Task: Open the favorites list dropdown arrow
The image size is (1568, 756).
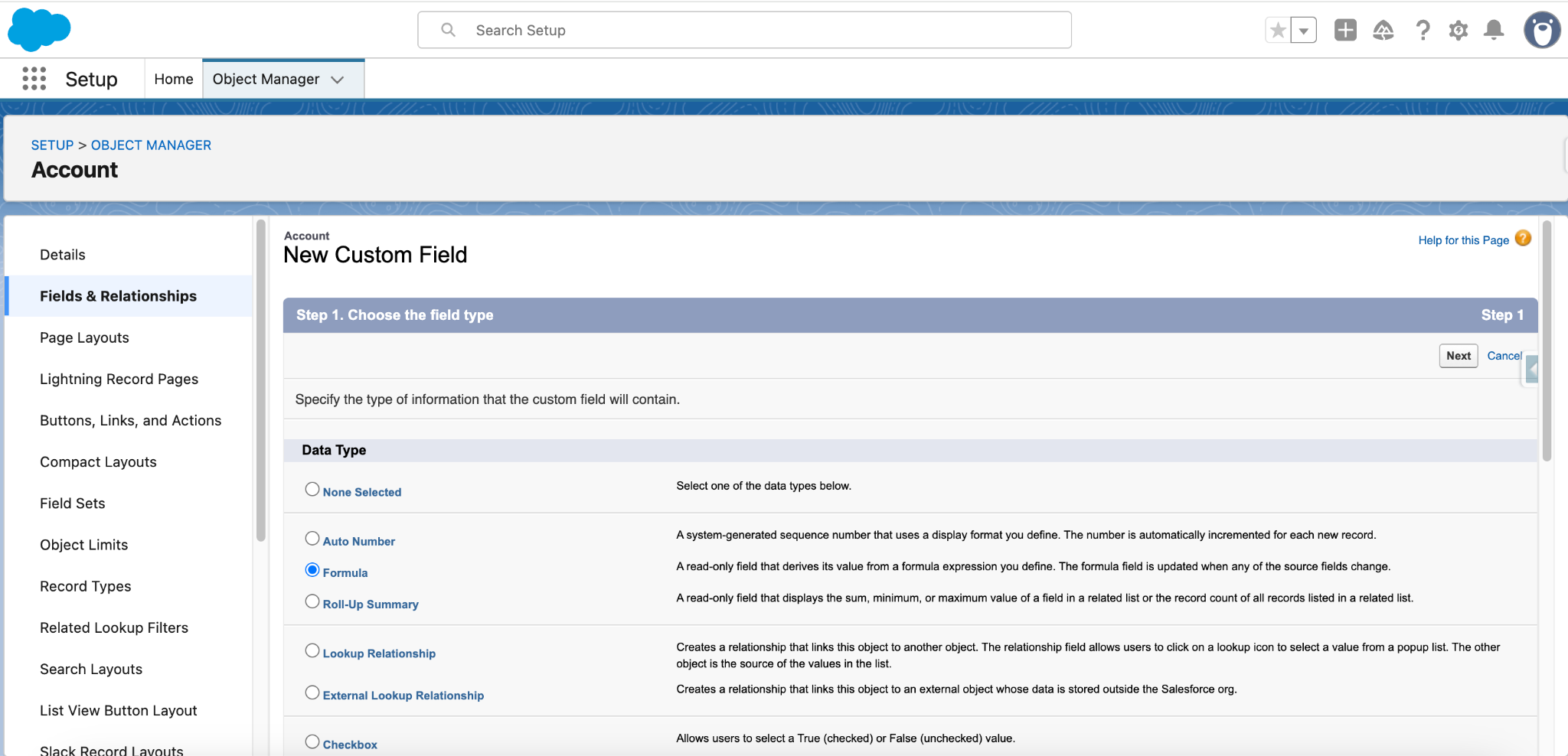Action: click(x=1304, y=31)
